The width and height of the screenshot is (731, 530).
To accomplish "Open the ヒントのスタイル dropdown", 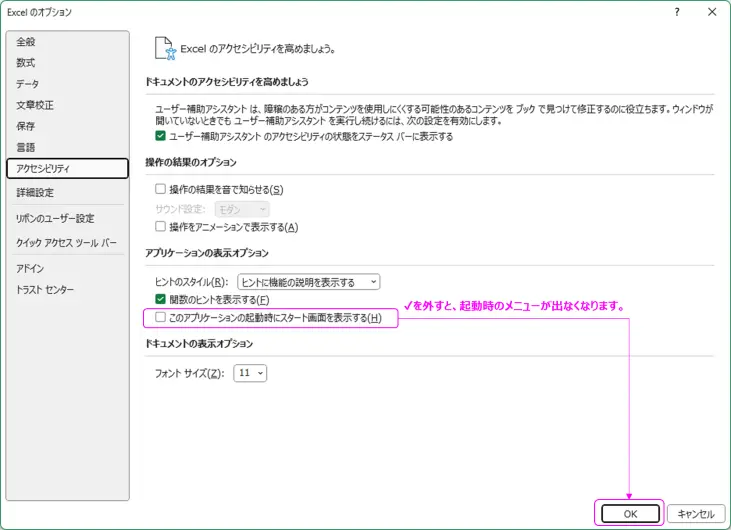I will point(309,282).
